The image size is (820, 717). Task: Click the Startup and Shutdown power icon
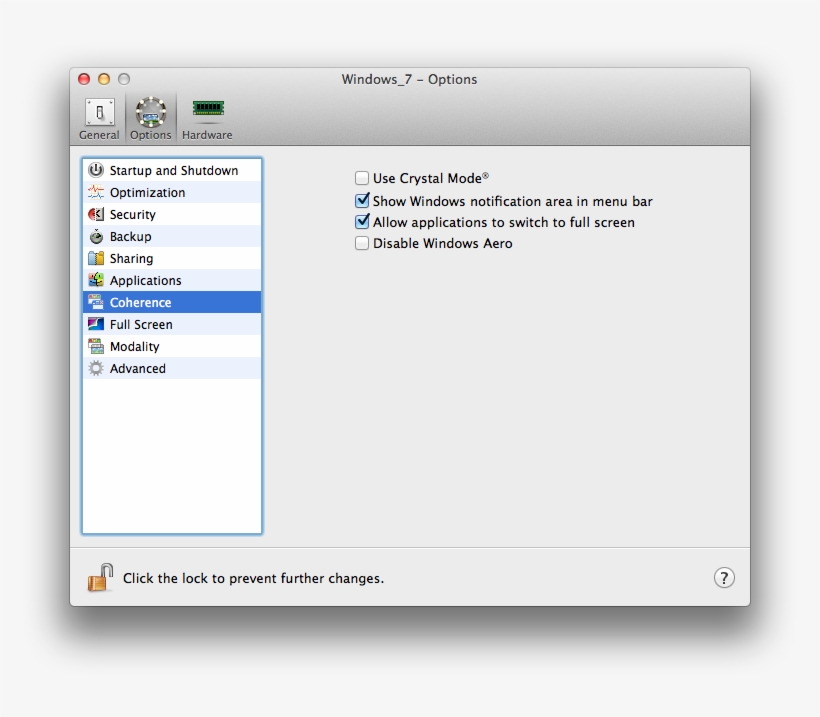pos(96,170)
